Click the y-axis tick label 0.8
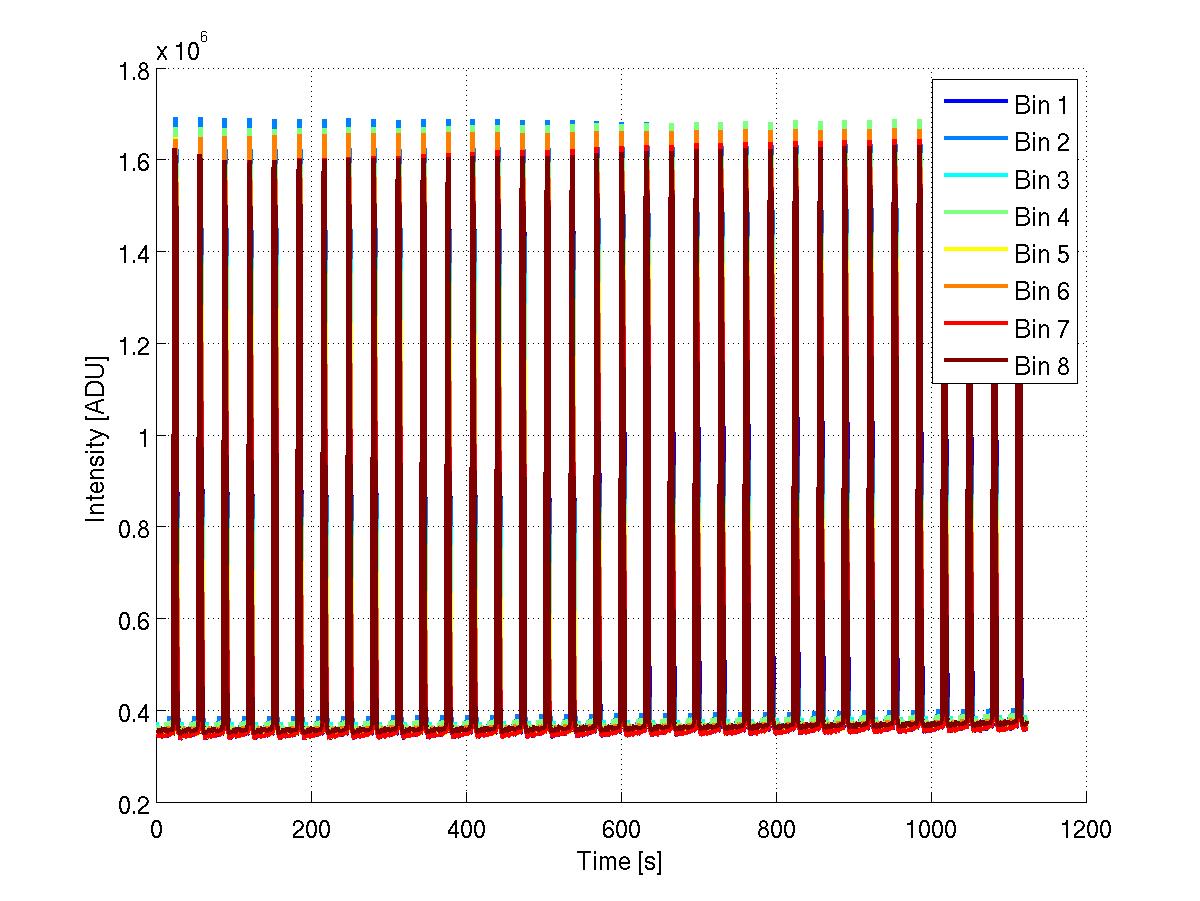This screenshot has width=1200, height=901. (x=132, y=528)
